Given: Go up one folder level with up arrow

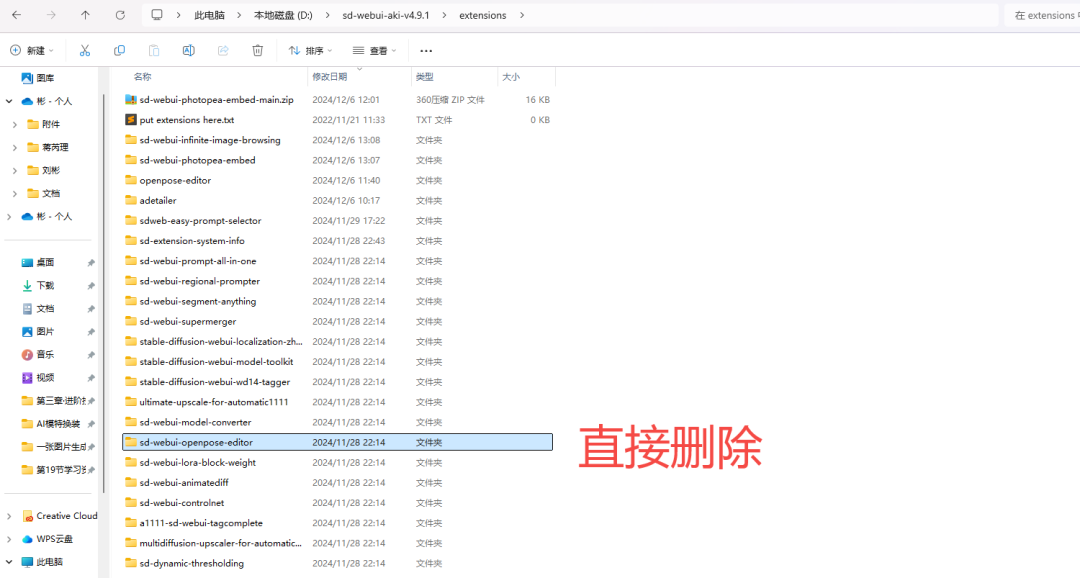Looking at the screenshot, I should pyautogui.click(x=85, y=15).
